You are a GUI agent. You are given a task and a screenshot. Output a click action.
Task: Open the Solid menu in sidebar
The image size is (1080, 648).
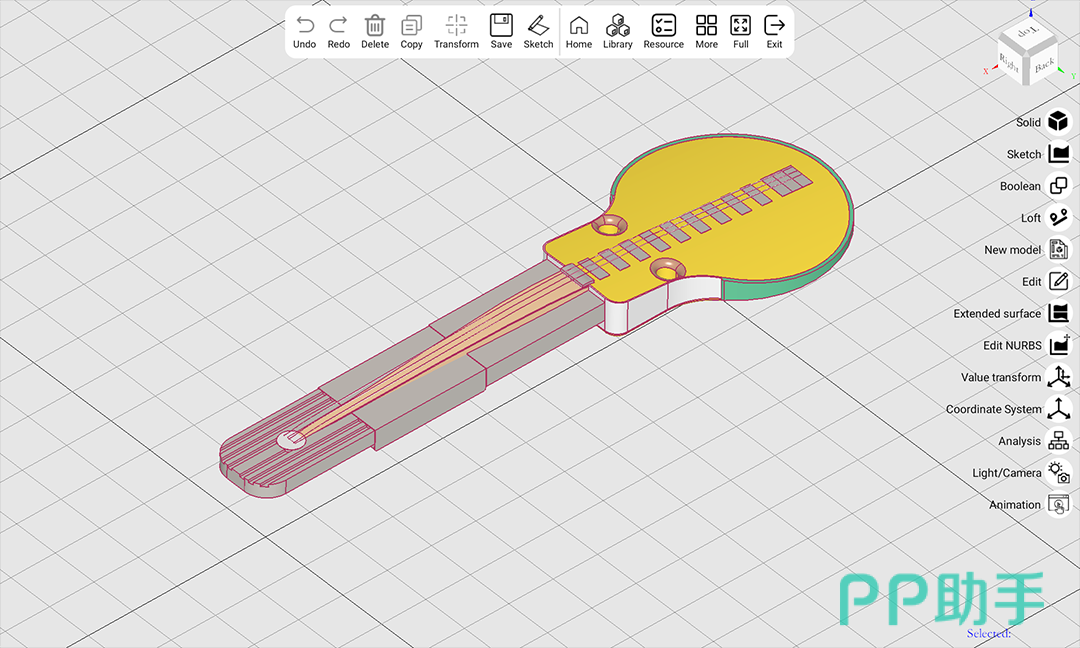(x=1058, y=122)
